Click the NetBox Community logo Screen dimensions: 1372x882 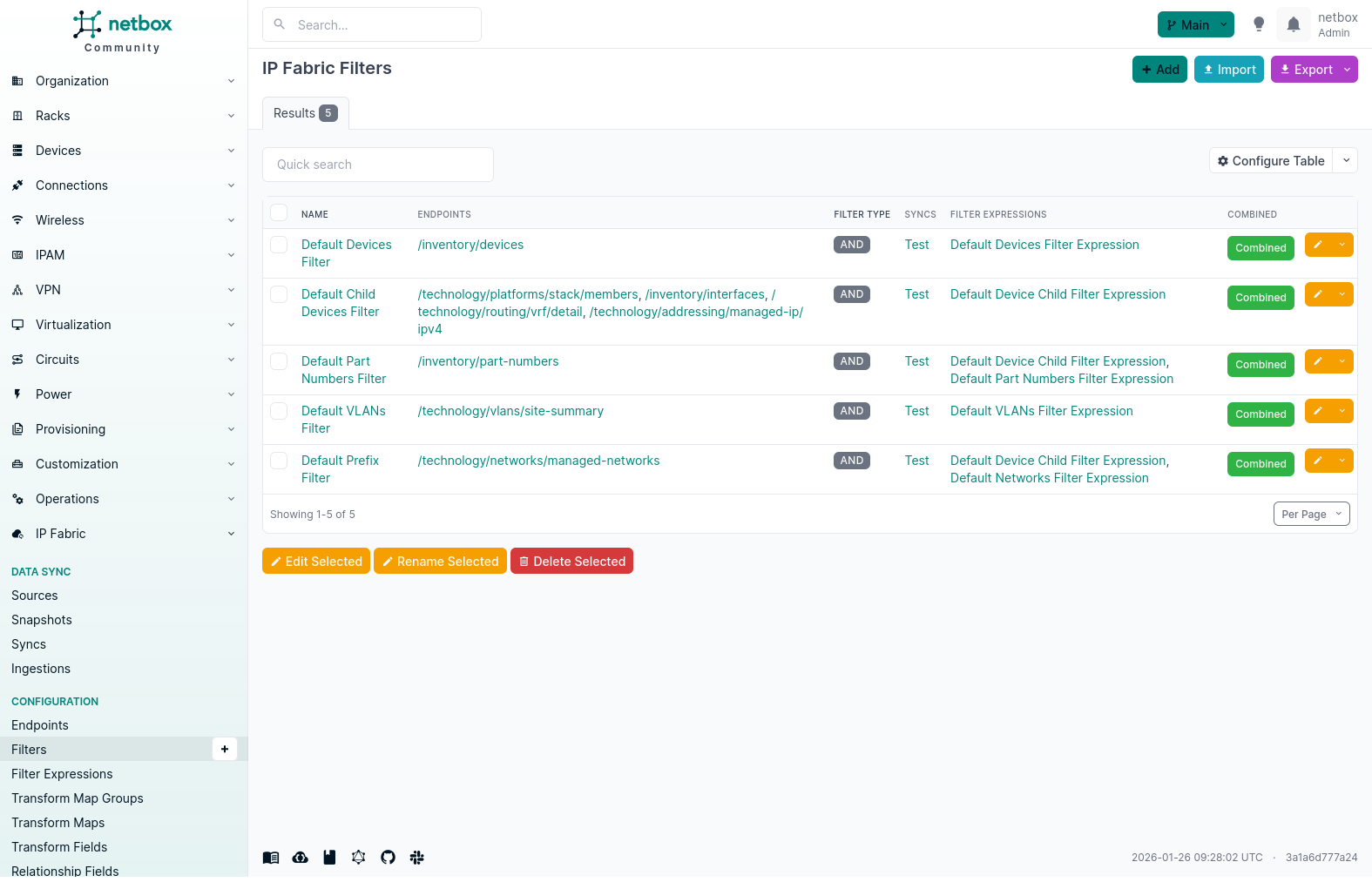[x=123, y=31]
